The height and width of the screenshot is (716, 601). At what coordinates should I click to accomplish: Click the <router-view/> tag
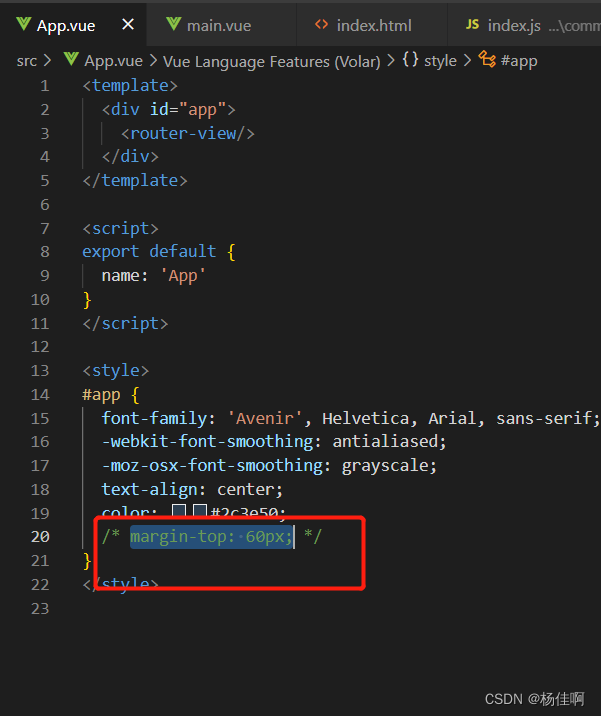[188, 133]
